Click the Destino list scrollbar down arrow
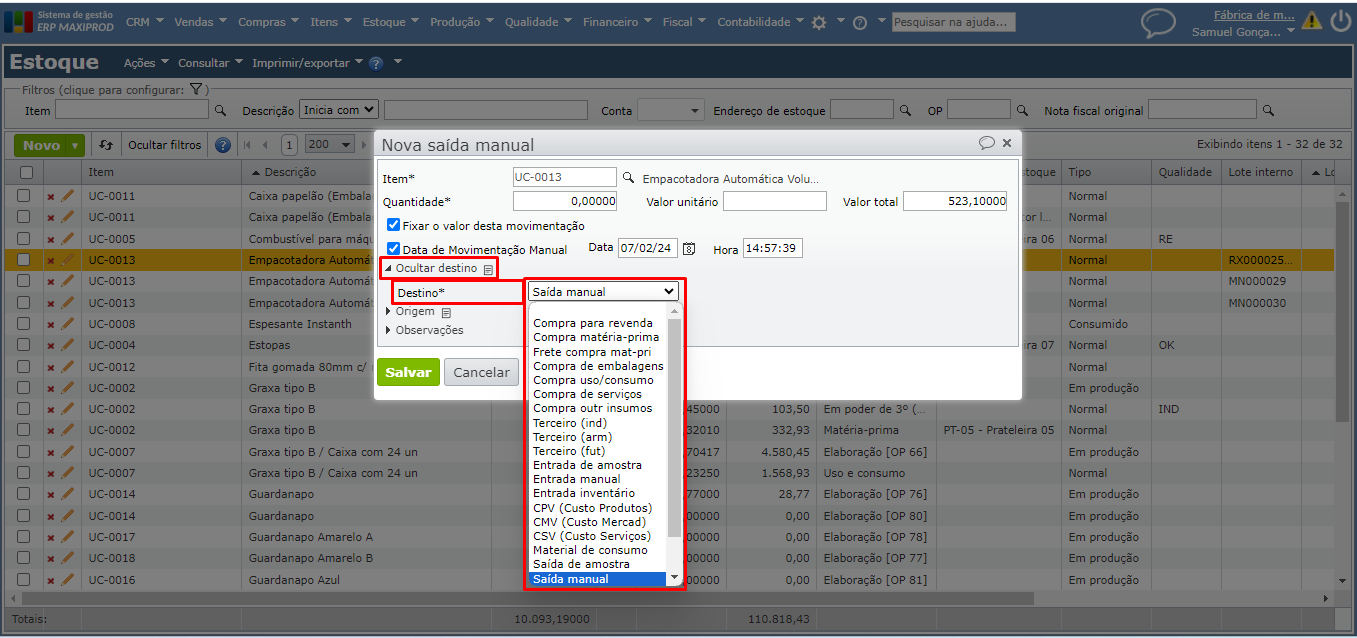This screenshot has width=1357, height=638. [x=674, y=578]
